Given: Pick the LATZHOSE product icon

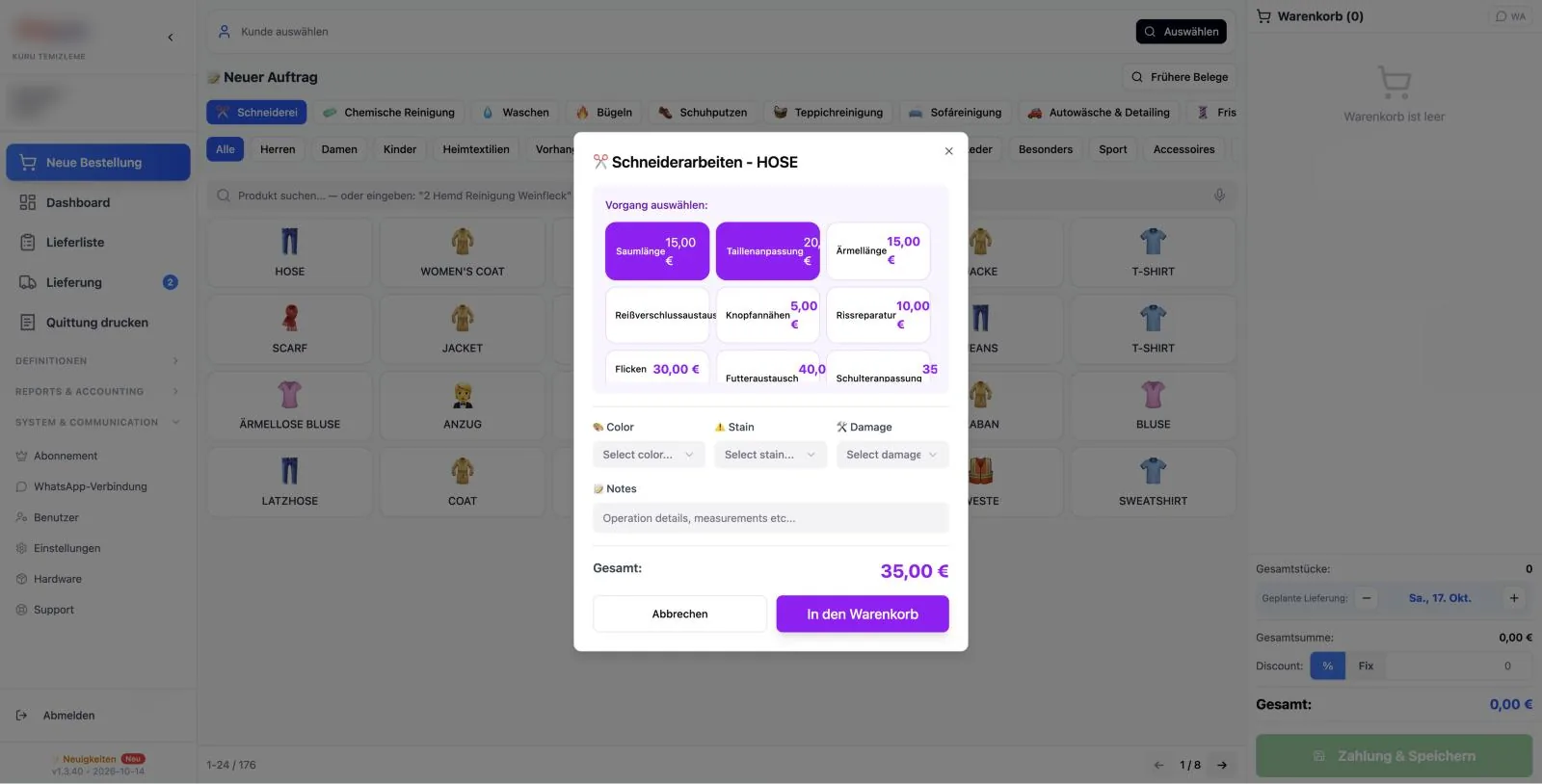Looking at the screenshot, I should pyautogui.click(x=290, y=470).
